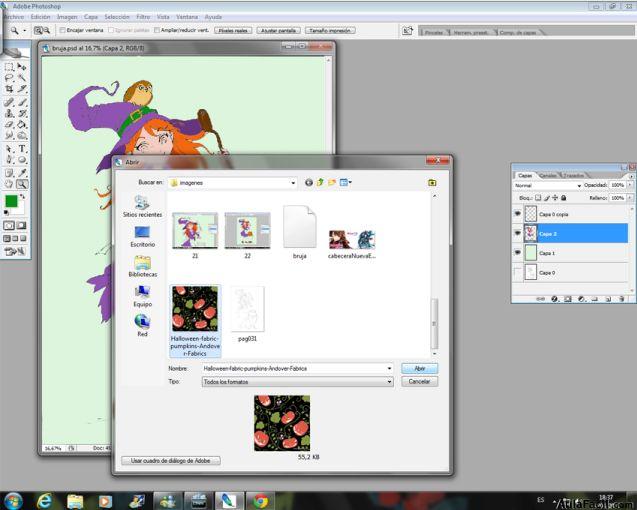The height and width of the screenshot is (510, 637).
Task: Select the Crop tool
Action: [x=9, y=89]
